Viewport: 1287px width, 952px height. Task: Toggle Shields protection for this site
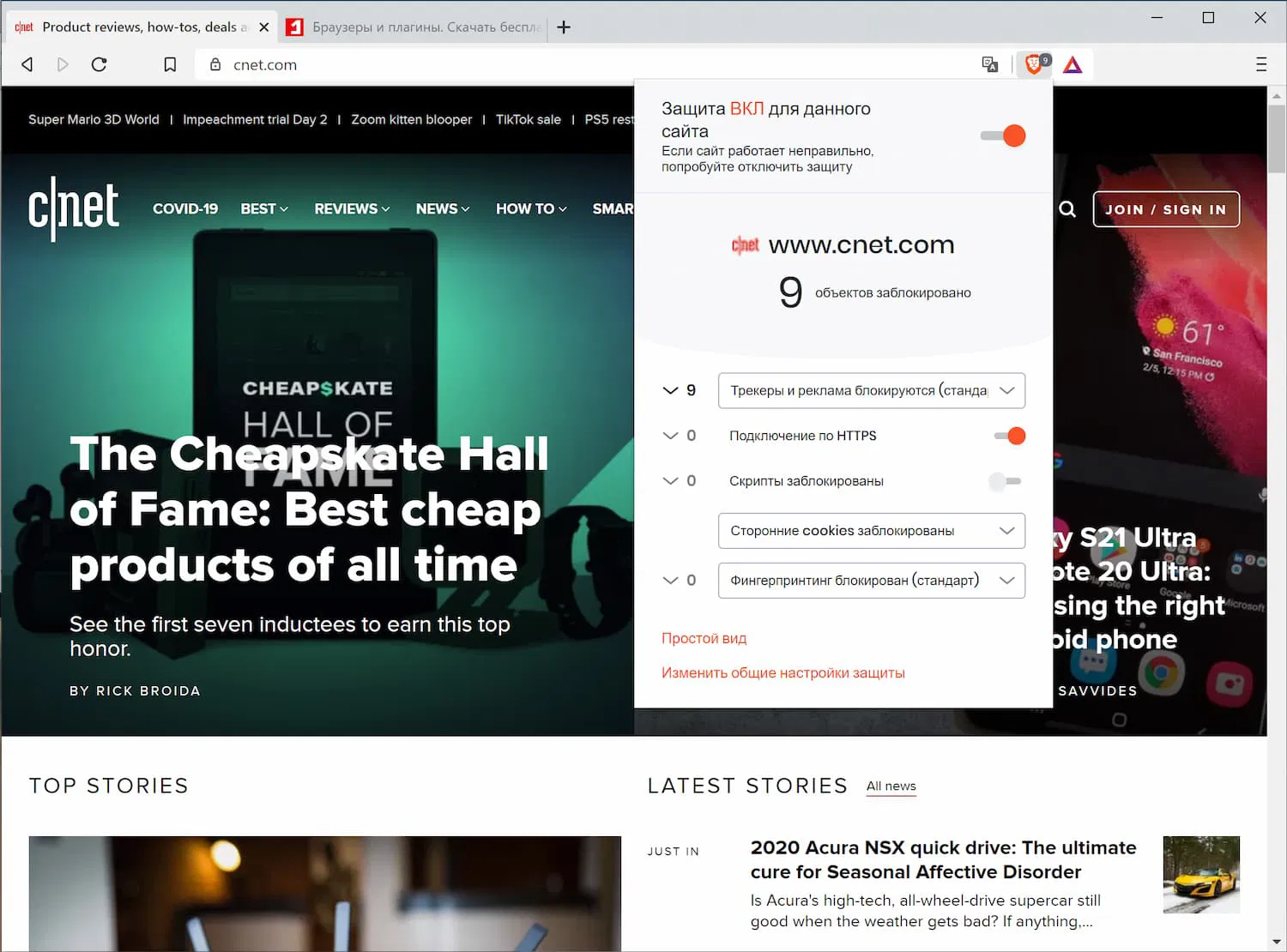click(x=1003, y=136)
